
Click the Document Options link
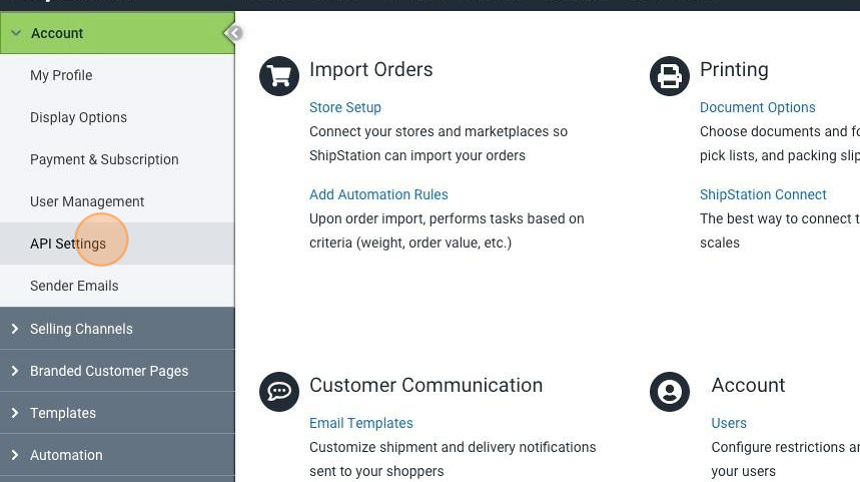757,107
